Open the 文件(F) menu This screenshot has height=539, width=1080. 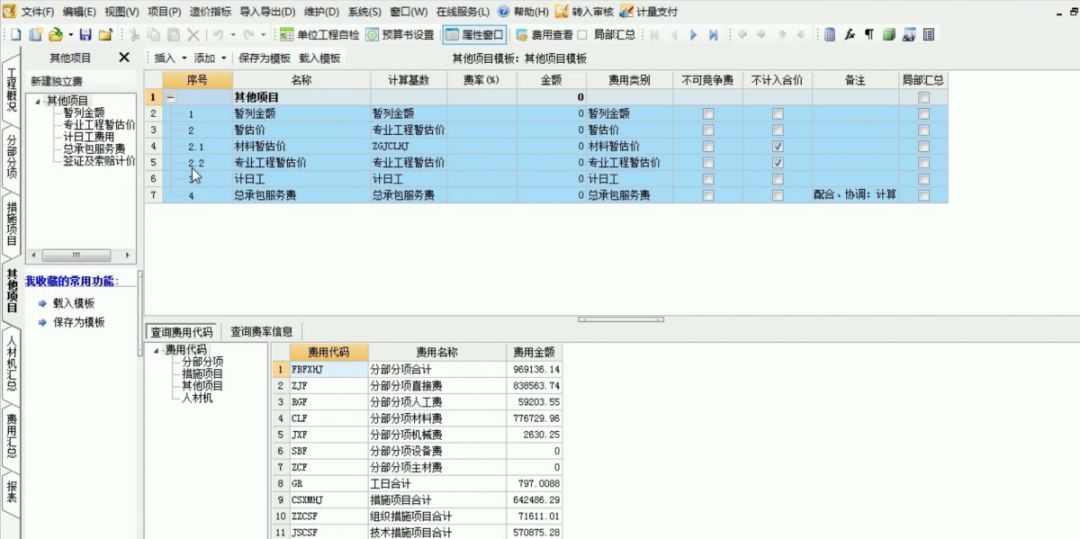coord(38,12)
